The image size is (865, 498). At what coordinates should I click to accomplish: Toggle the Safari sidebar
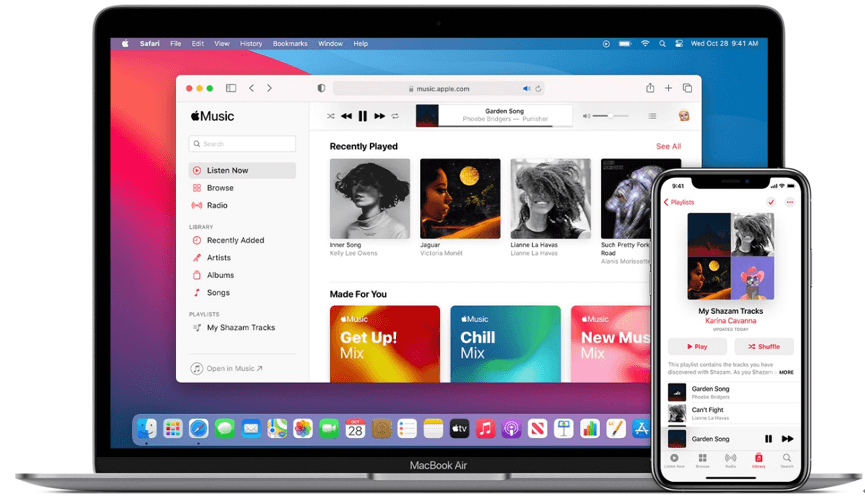[231, 88]
